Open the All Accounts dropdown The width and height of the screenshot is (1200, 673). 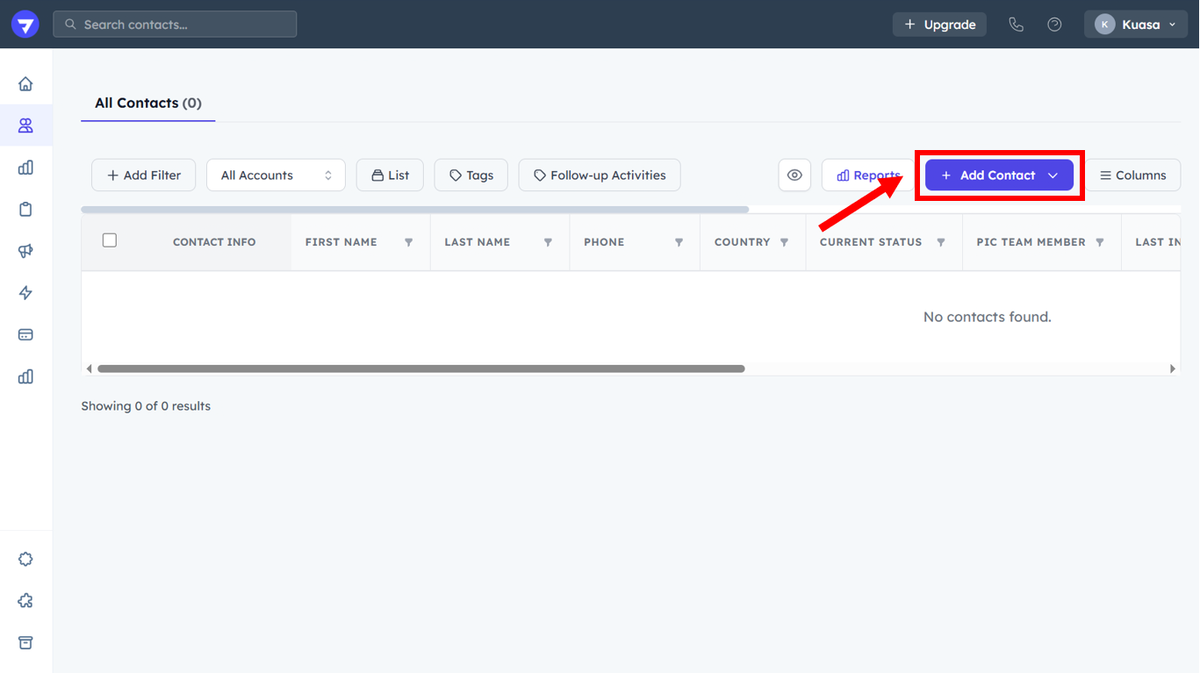(276, 175)
